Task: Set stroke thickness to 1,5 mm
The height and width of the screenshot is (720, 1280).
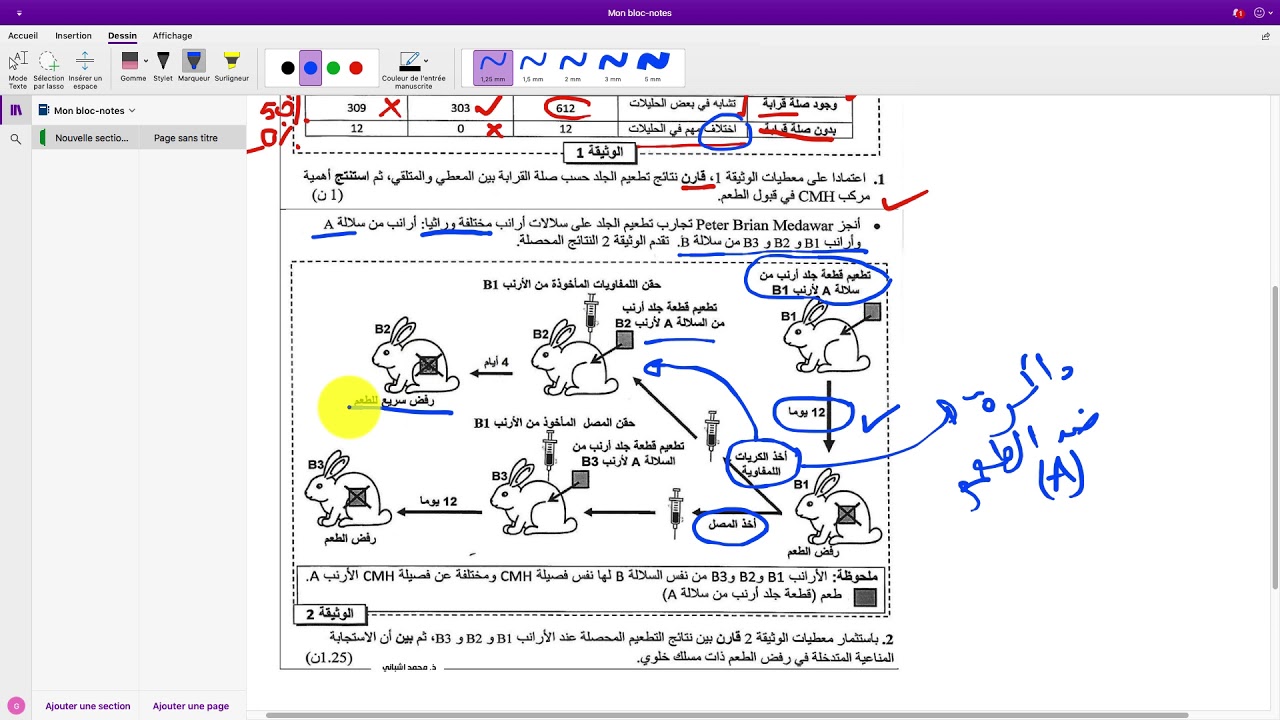Action: click(533, 67)
